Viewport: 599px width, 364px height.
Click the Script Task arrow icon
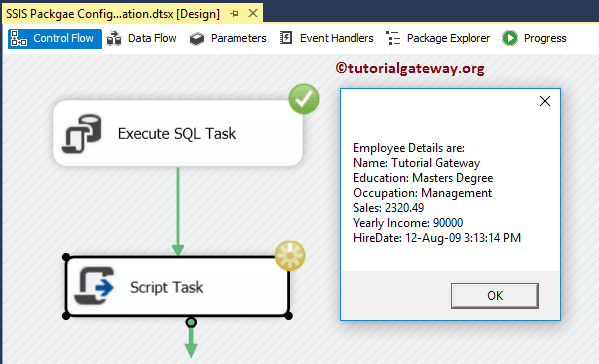(x=94, y=286)
